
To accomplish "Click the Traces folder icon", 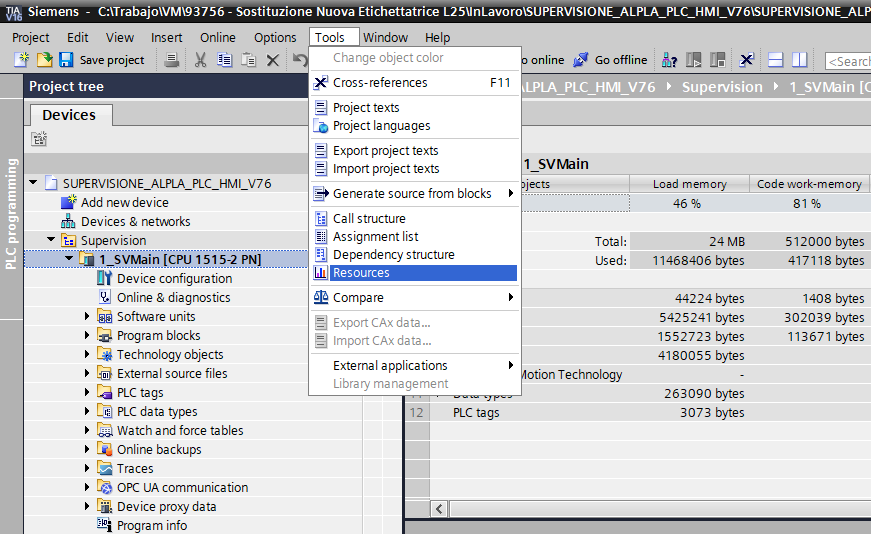I will click(x=104, y=468).
